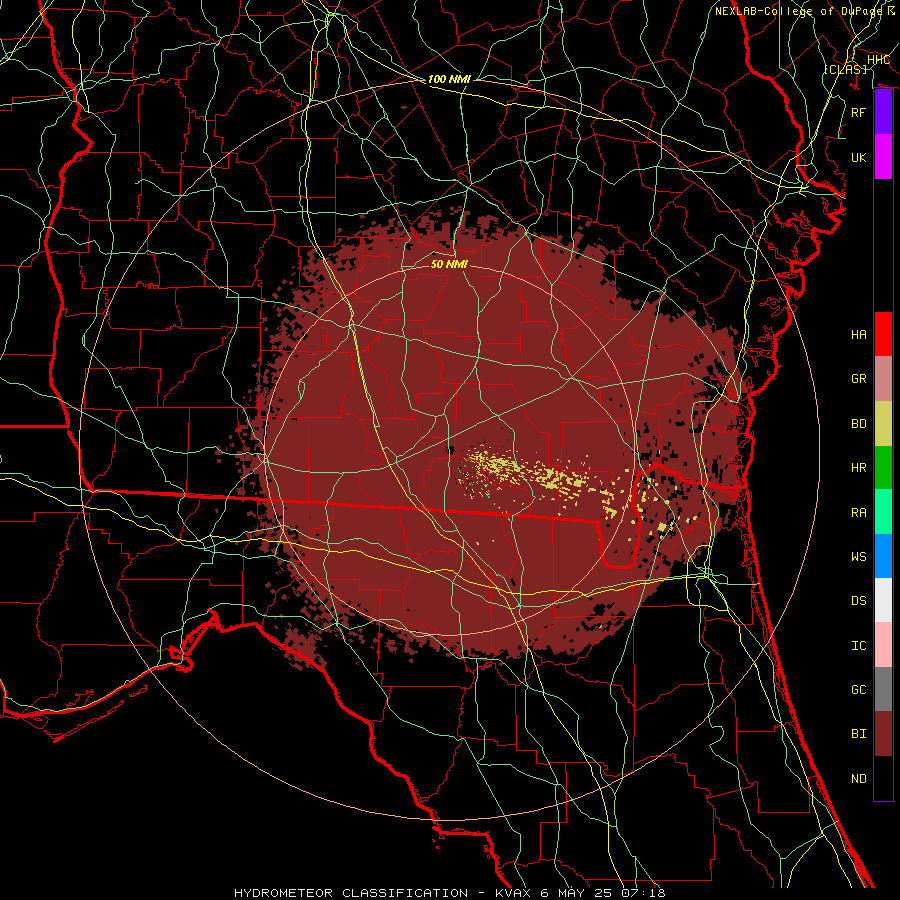
Task: Click the "RA" legend label
Action: (x=859, y=512)
